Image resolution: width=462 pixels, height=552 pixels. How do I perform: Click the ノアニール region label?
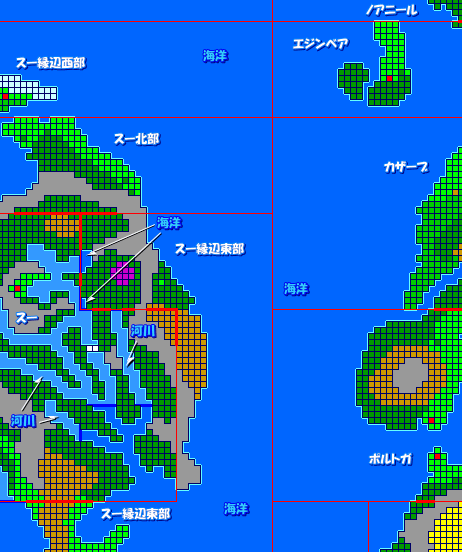tap(392, 10)
